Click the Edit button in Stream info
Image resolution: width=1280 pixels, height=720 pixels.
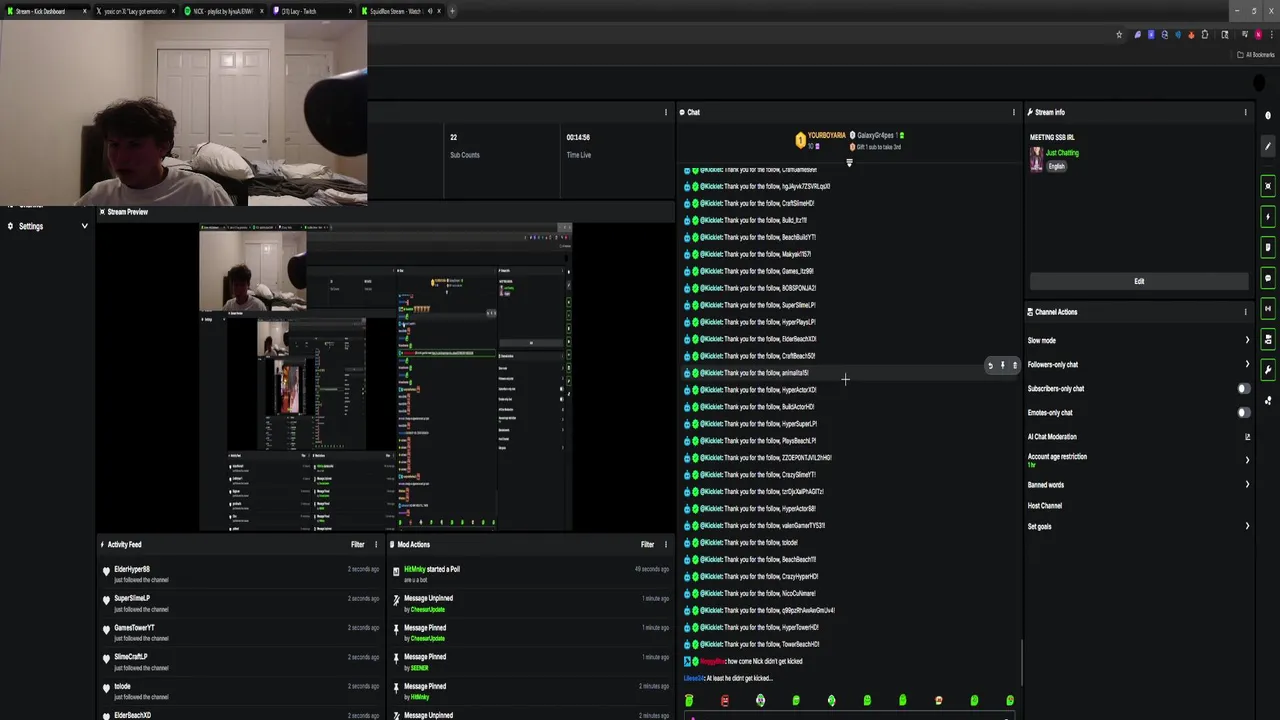[x=1139, y=281]
